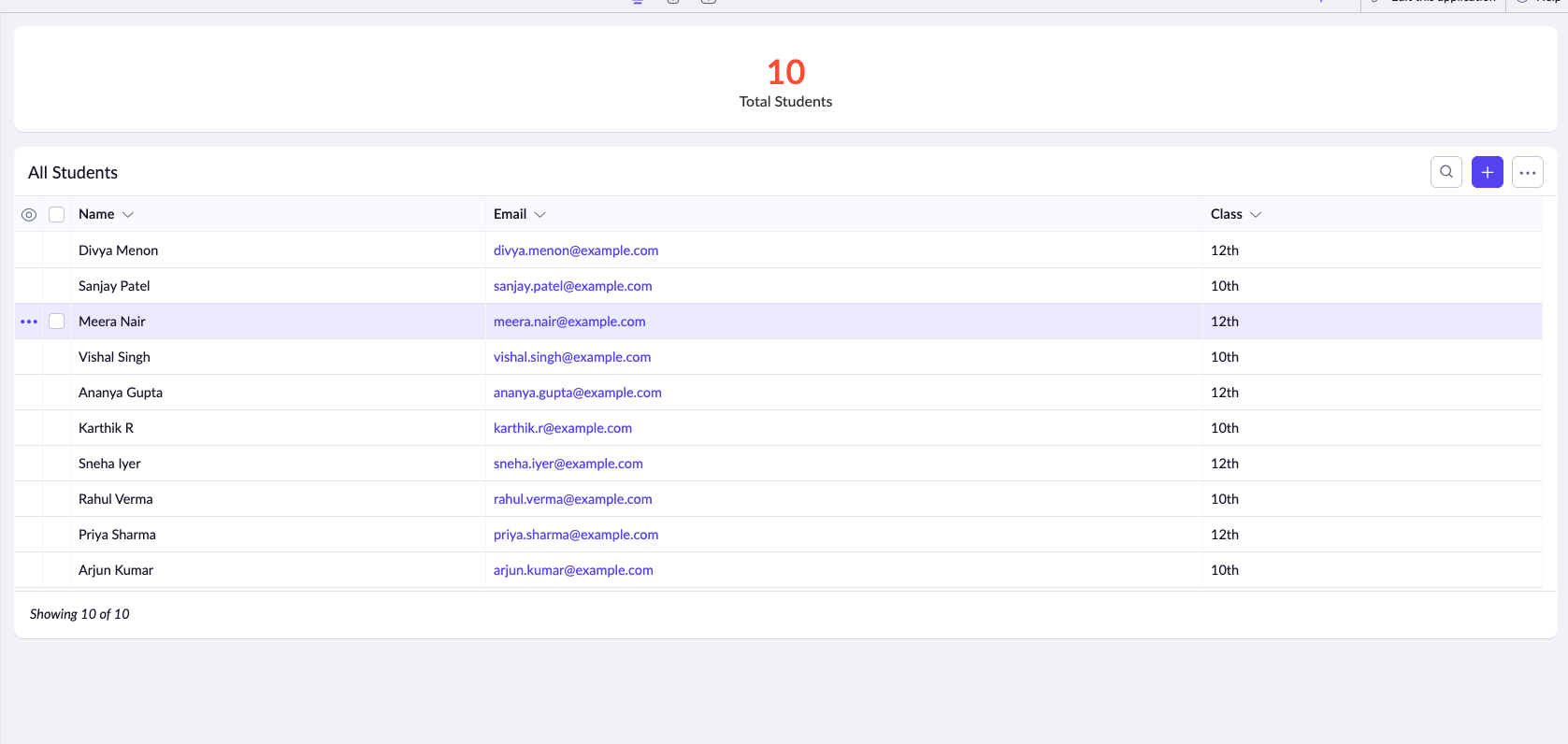The image size is (1568, 744).
Task: Toggle column visibility eye icon
Action: 29,215
